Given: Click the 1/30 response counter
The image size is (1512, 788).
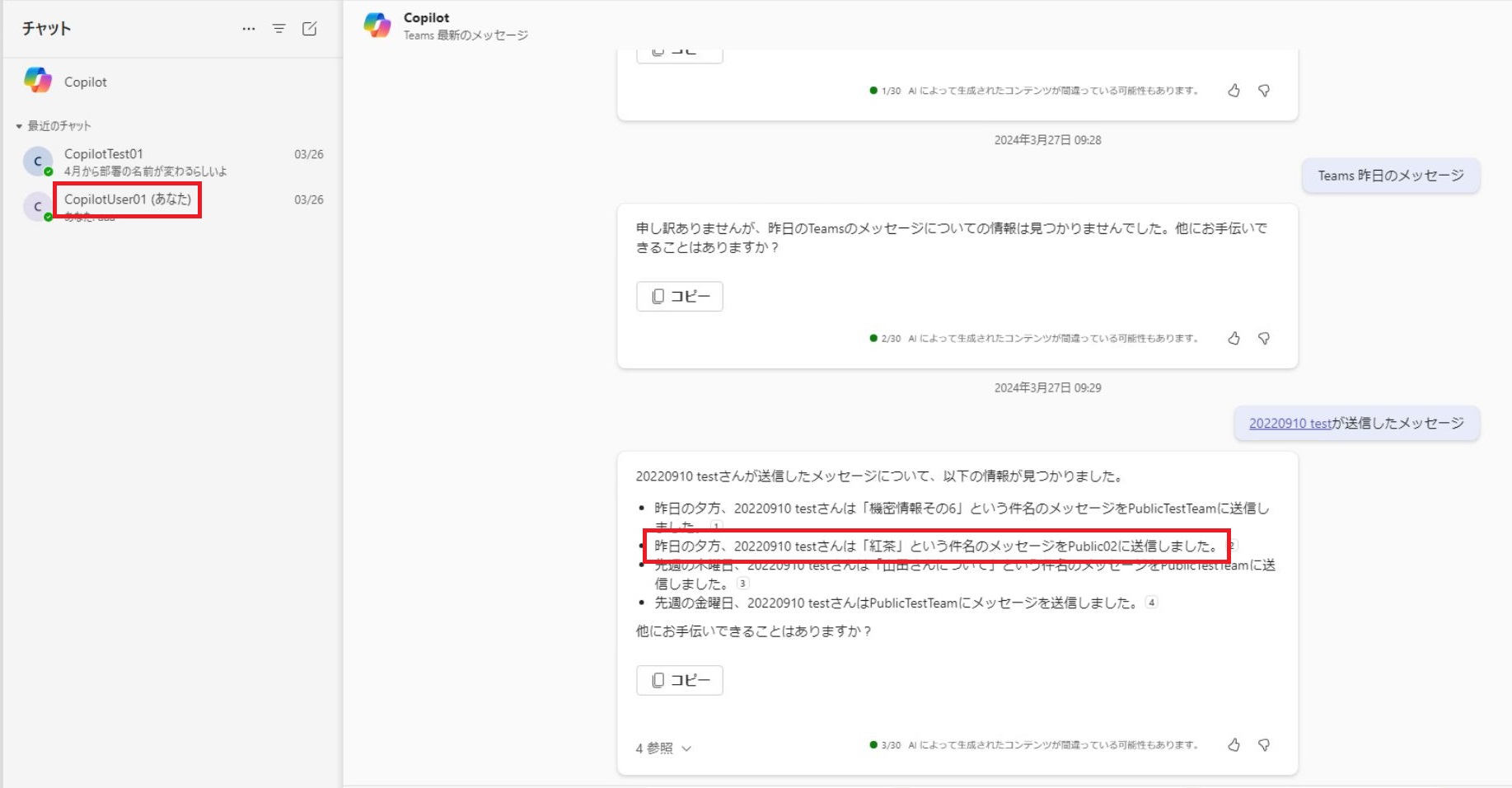Looking at the screenshot, I should pyautogui.click(x=891, y=91).
